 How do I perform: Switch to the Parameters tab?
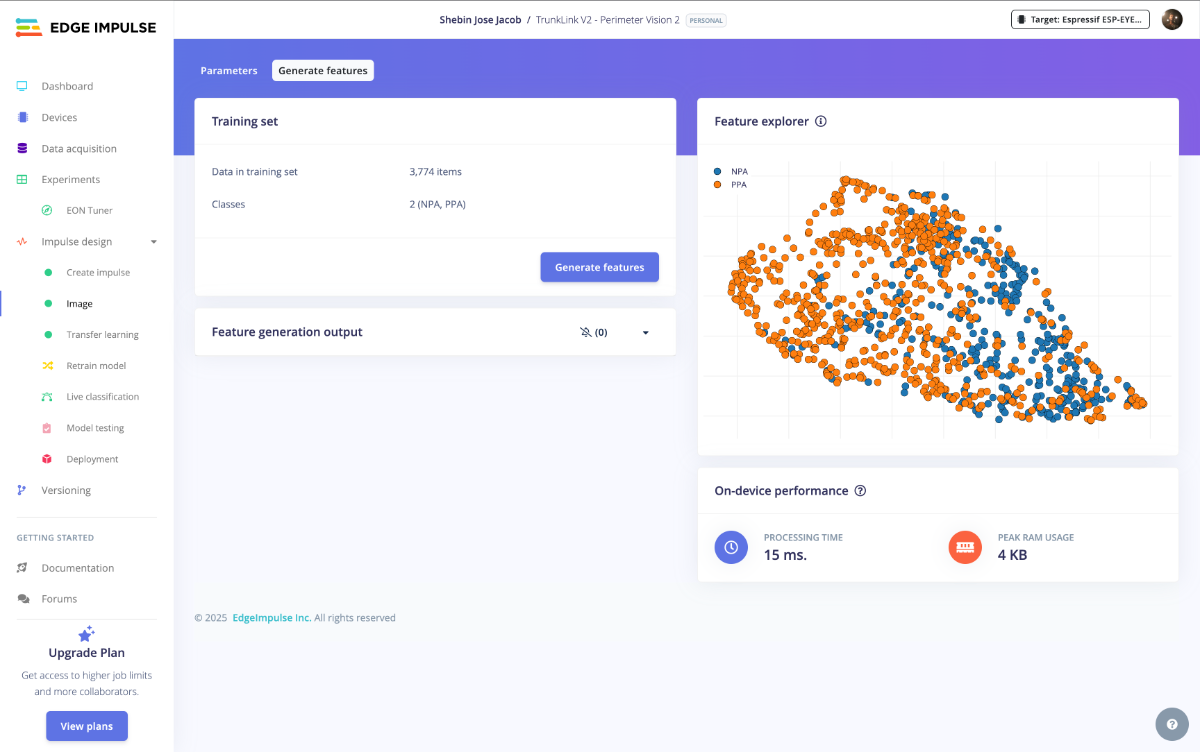[229, 71]
